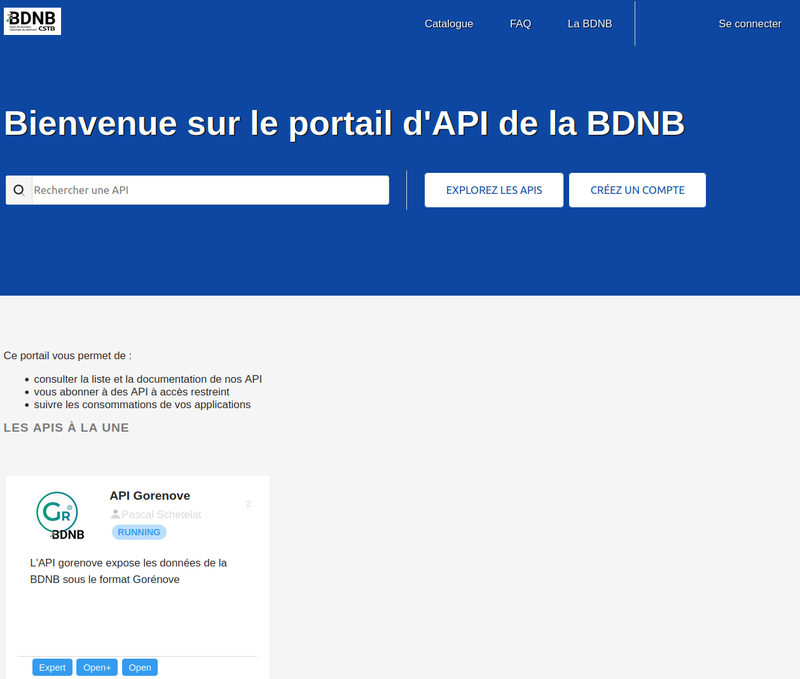Select the RUNNING status badge

click(138, 532)
